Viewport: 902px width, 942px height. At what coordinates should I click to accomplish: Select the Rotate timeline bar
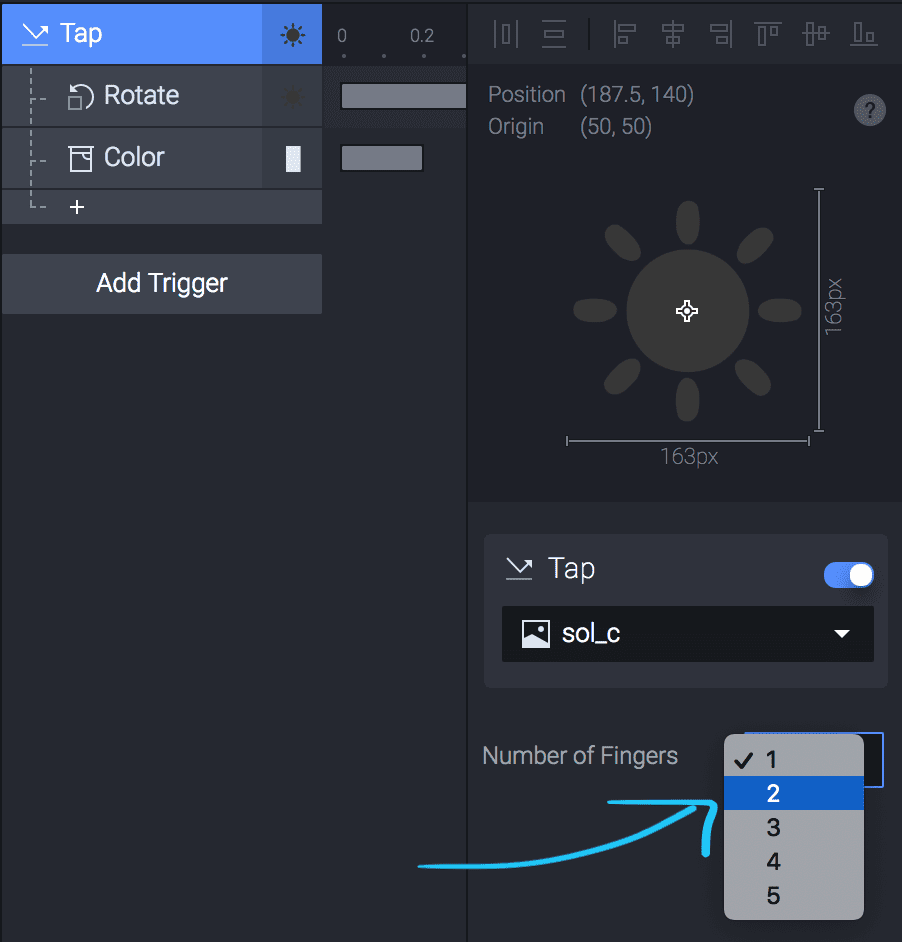tap(403, 96)
